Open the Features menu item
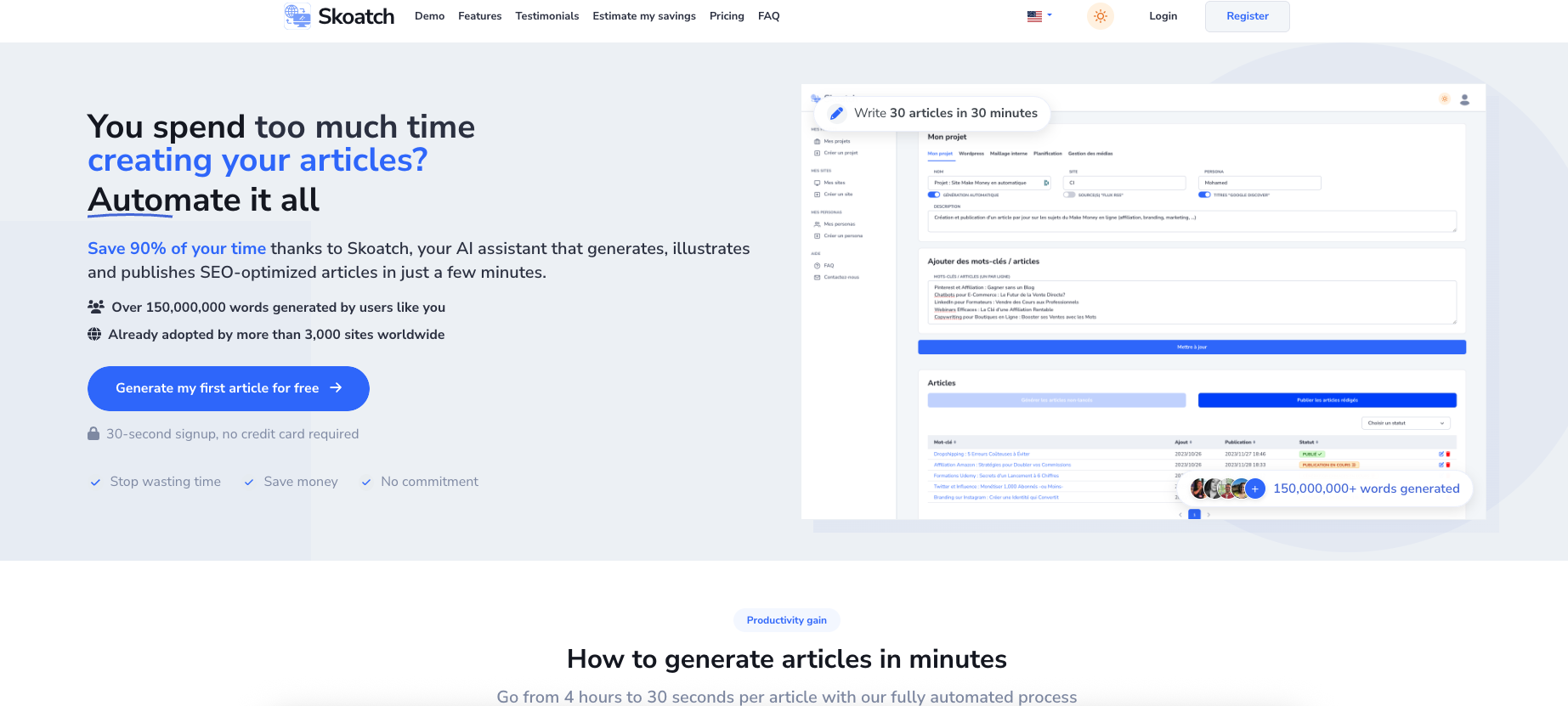The height and width of the screenshot is (706, 1568). click(479, 16)
